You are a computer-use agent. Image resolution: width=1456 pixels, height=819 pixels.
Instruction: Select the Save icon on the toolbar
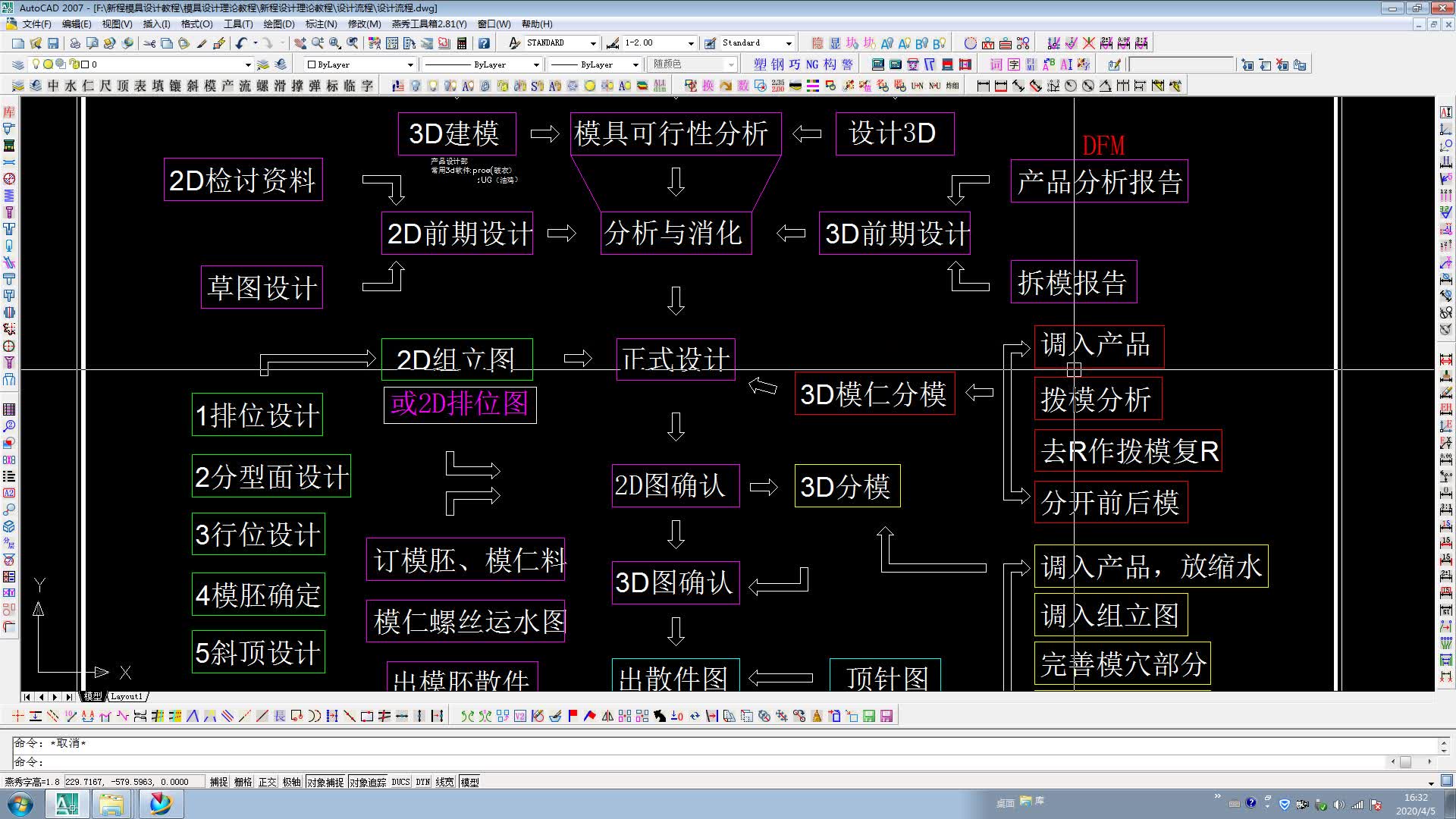coord(52,43)
